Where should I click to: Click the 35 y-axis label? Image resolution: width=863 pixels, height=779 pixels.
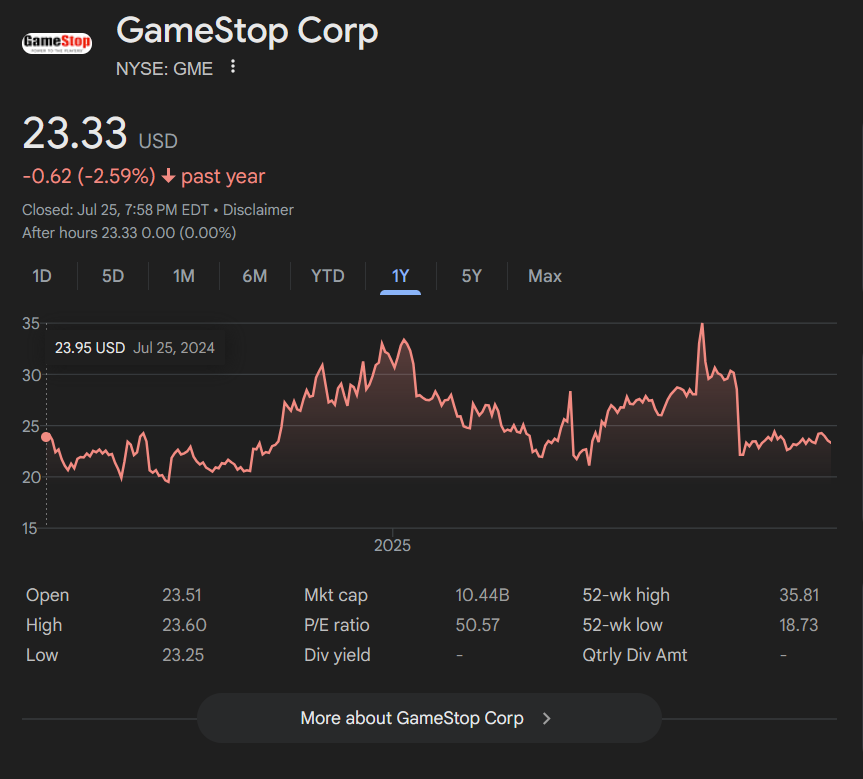click(x=31, y=324)
